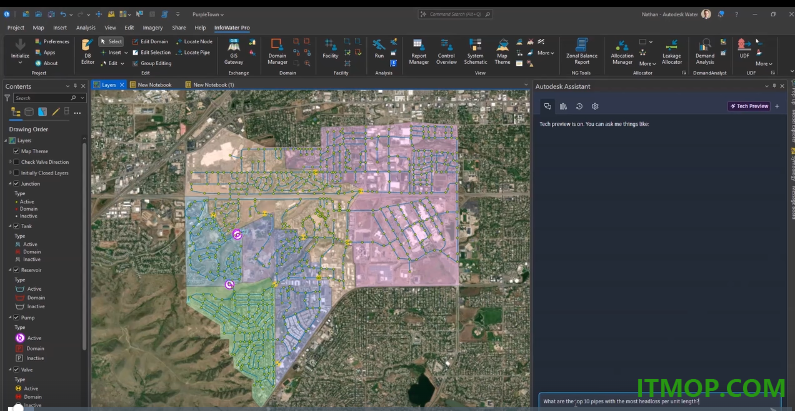Viewport: 795px width, 411px height.
Task: Open the Control Overview tool
Action: 446,51
